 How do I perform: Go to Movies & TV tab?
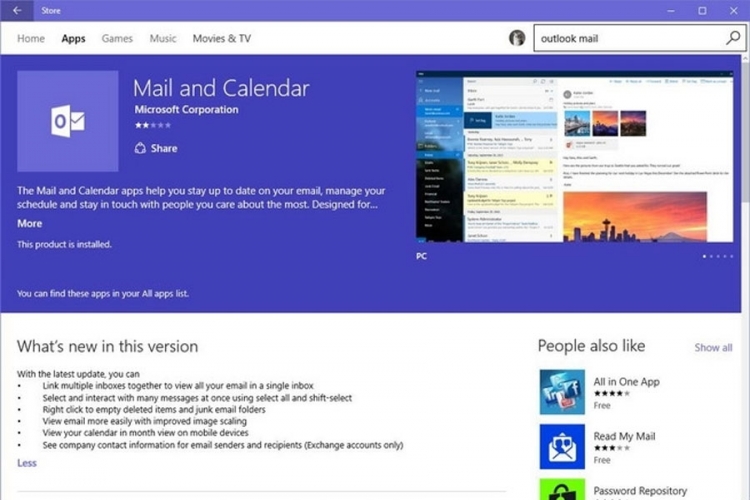221,38
